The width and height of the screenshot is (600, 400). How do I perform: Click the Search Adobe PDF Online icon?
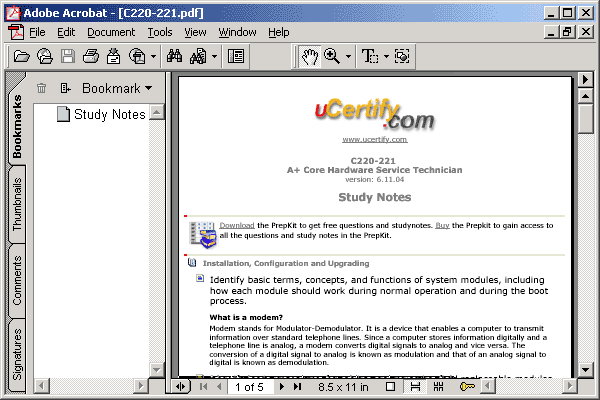[137, 56]
